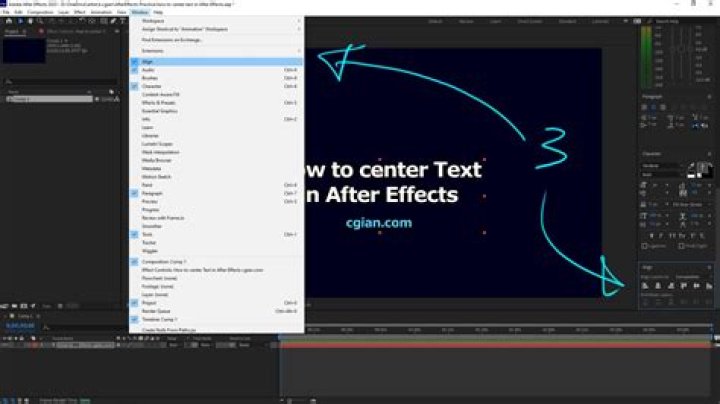The width and height of the screenshot is (720, 404).
Task: Switch to Libraries workspace
Action: pyautogui.click(x=600, y=21)
